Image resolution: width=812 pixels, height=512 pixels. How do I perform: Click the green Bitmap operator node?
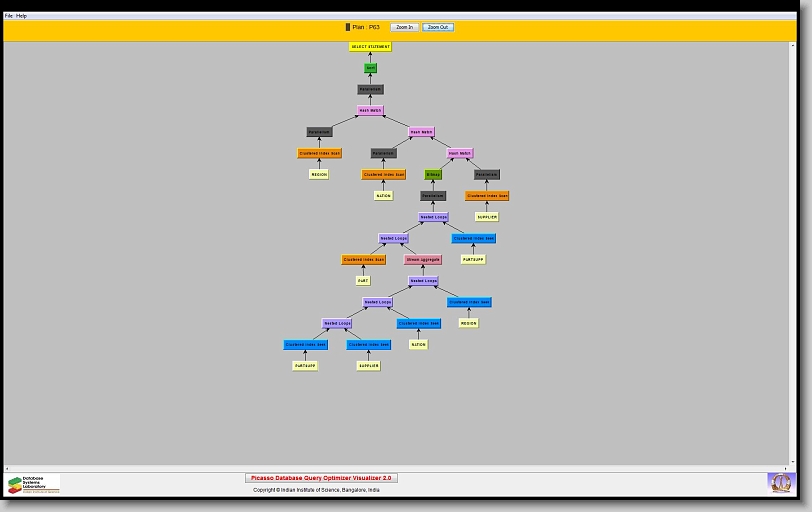point(433,175)
